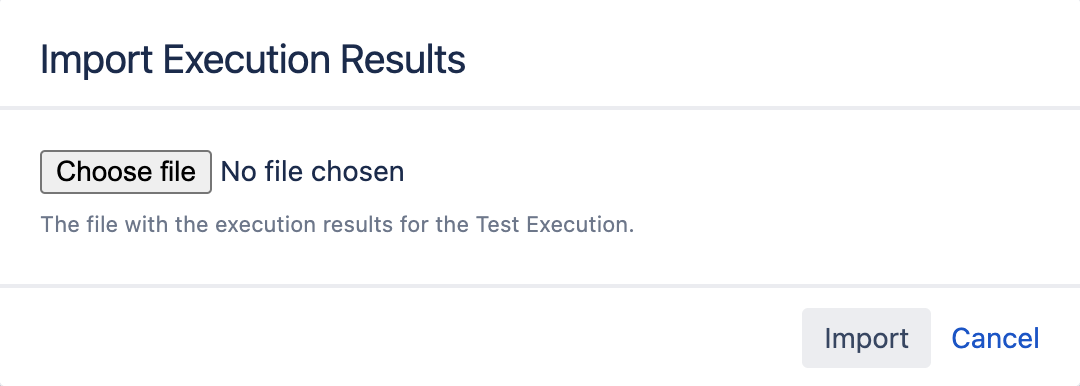Select the Import Execution Results heading
Screen dimensions: 1080x386
(x=253, y=60)
